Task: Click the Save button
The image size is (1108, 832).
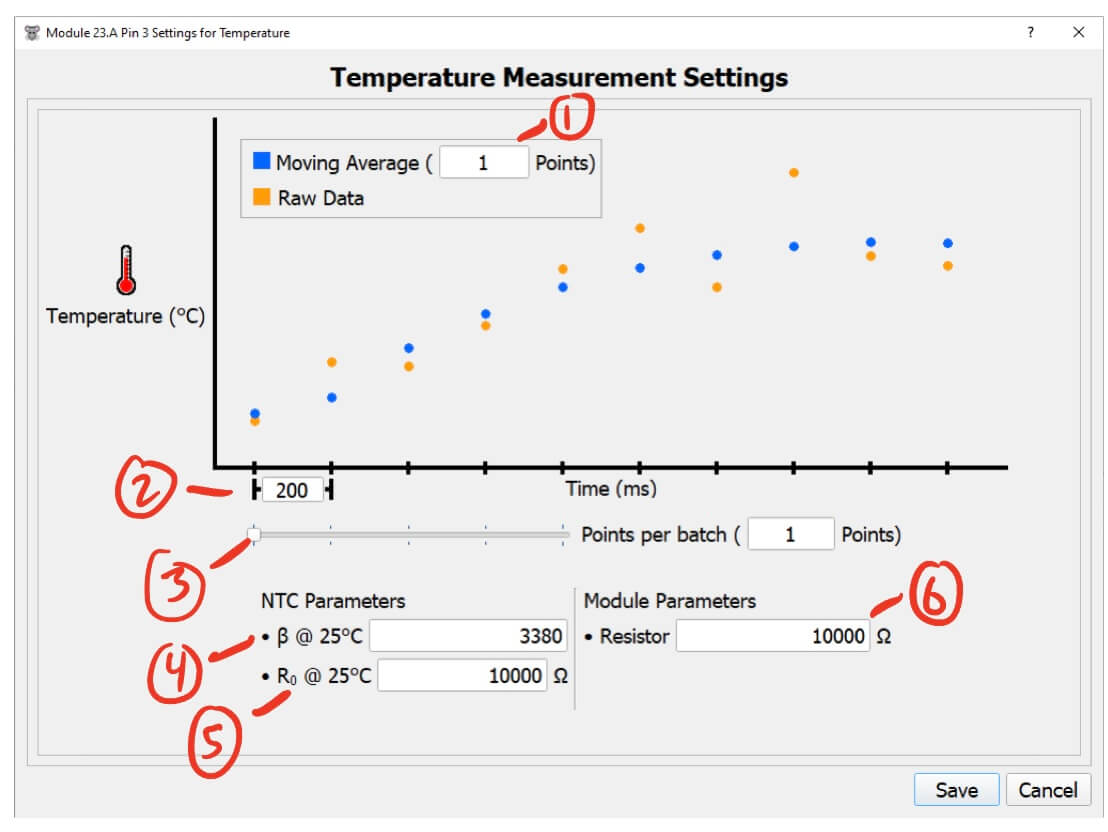Action: (956, 790)
